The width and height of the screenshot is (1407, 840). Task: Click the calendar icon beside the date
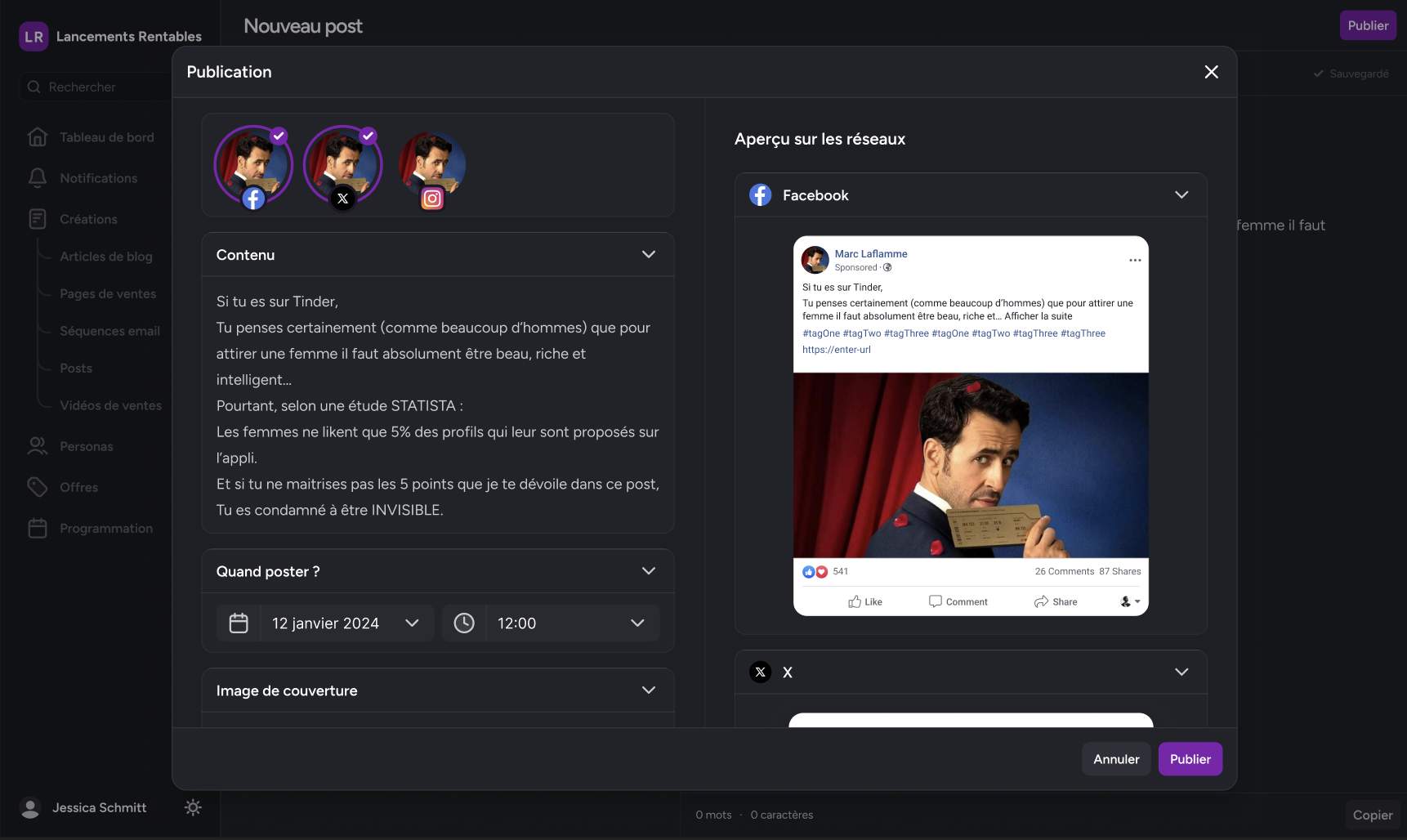(239, 623)
